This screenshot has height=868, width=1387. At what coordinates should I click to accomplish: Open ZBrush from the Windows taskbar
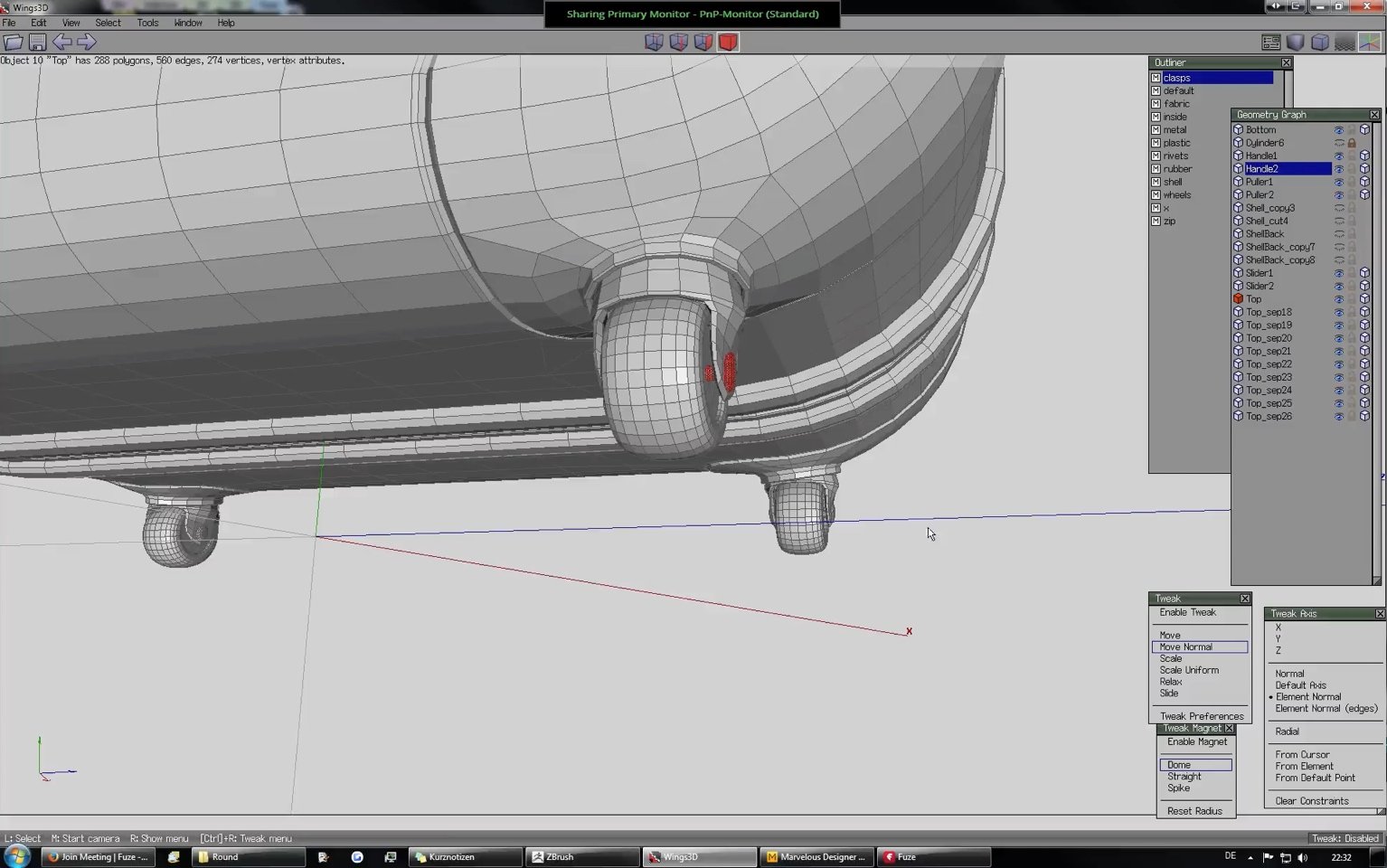pyautogui.click(x=582, y=857)
